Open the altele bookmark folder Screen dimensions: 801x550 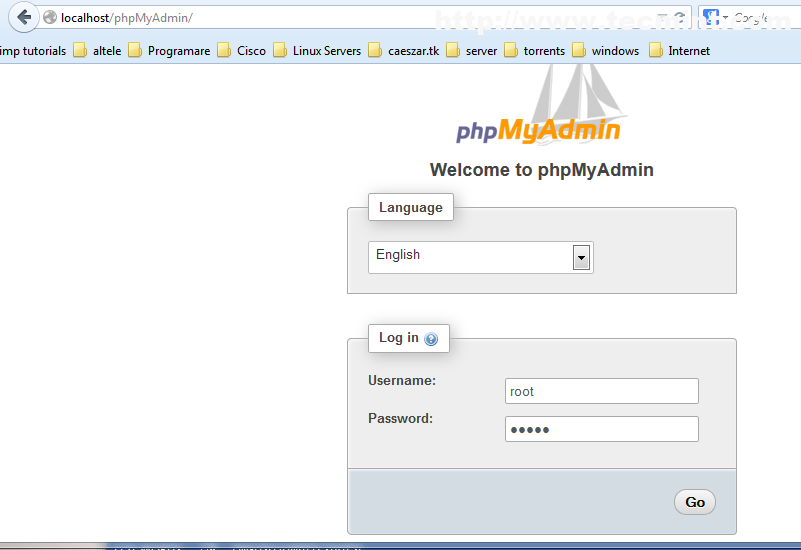(98, 51)
